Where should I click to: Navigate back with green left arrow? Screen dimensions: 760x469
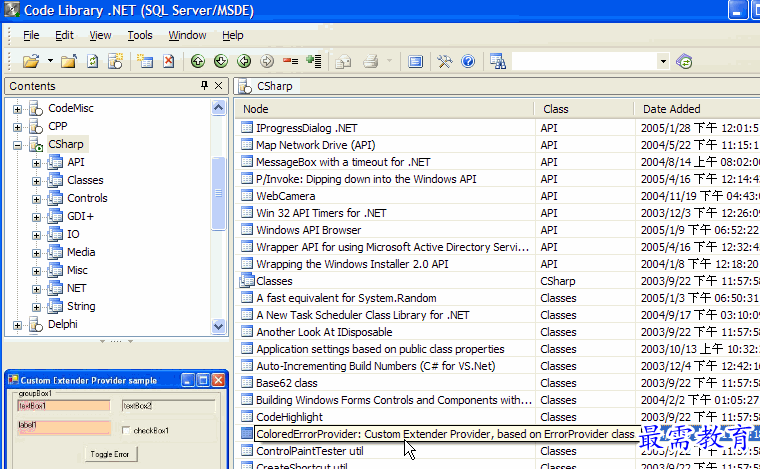[x=244, y=61]
